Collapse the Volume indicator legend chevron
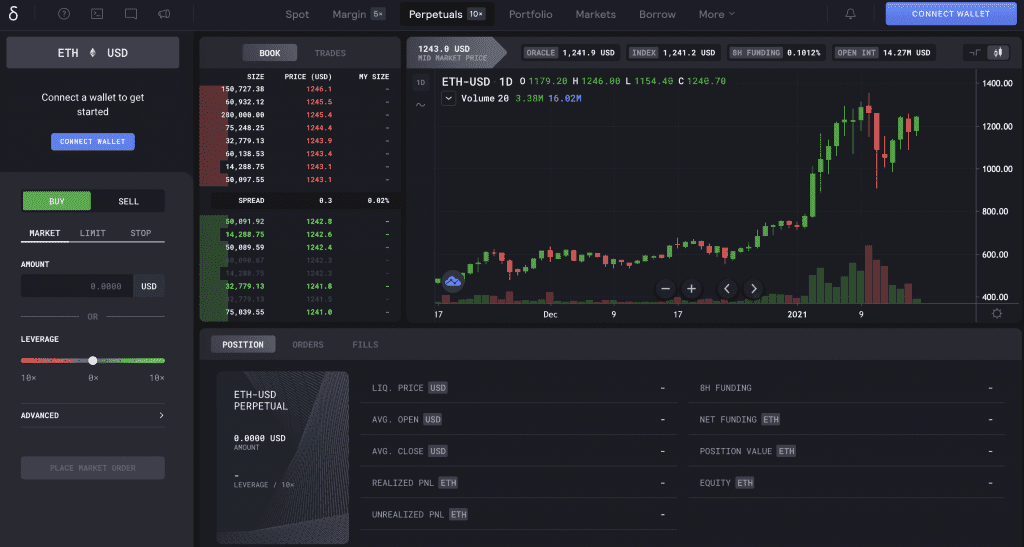 tap(448, 98)
